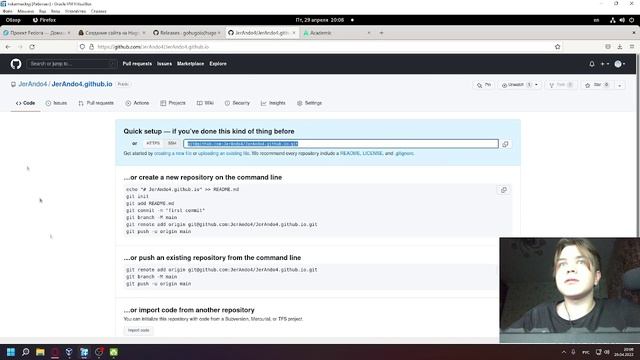Expand the star lists dropdown

pyautogui.click(x=620, y=85)
